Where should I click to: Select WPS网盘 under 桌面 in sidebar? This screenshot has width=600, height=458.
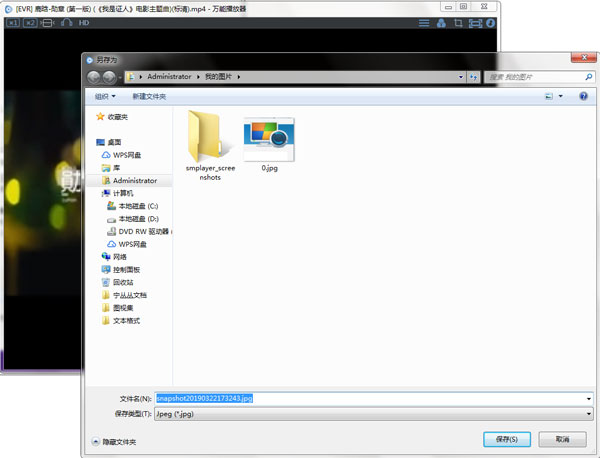point(127,155)
